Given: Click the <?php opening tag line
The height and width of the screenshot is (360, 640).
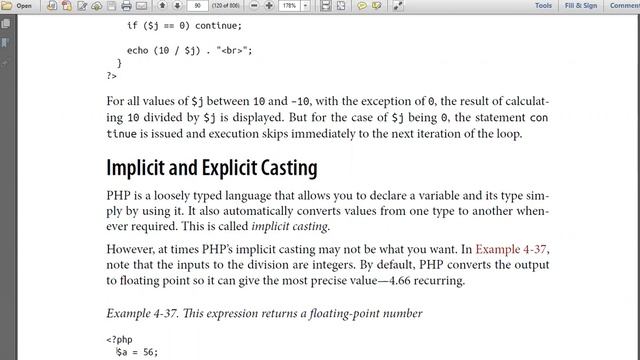Looking at the screenshot, I should tap(119, 340).
